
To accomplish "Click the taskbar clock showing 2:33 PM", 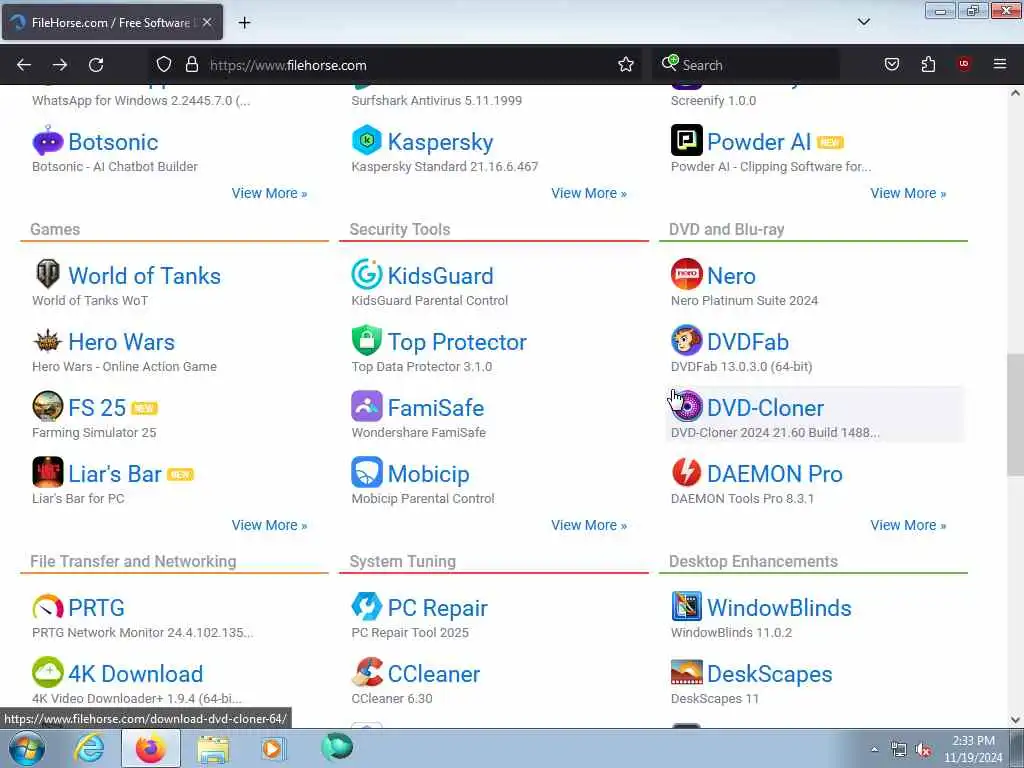I will click(x=973, y=749).
